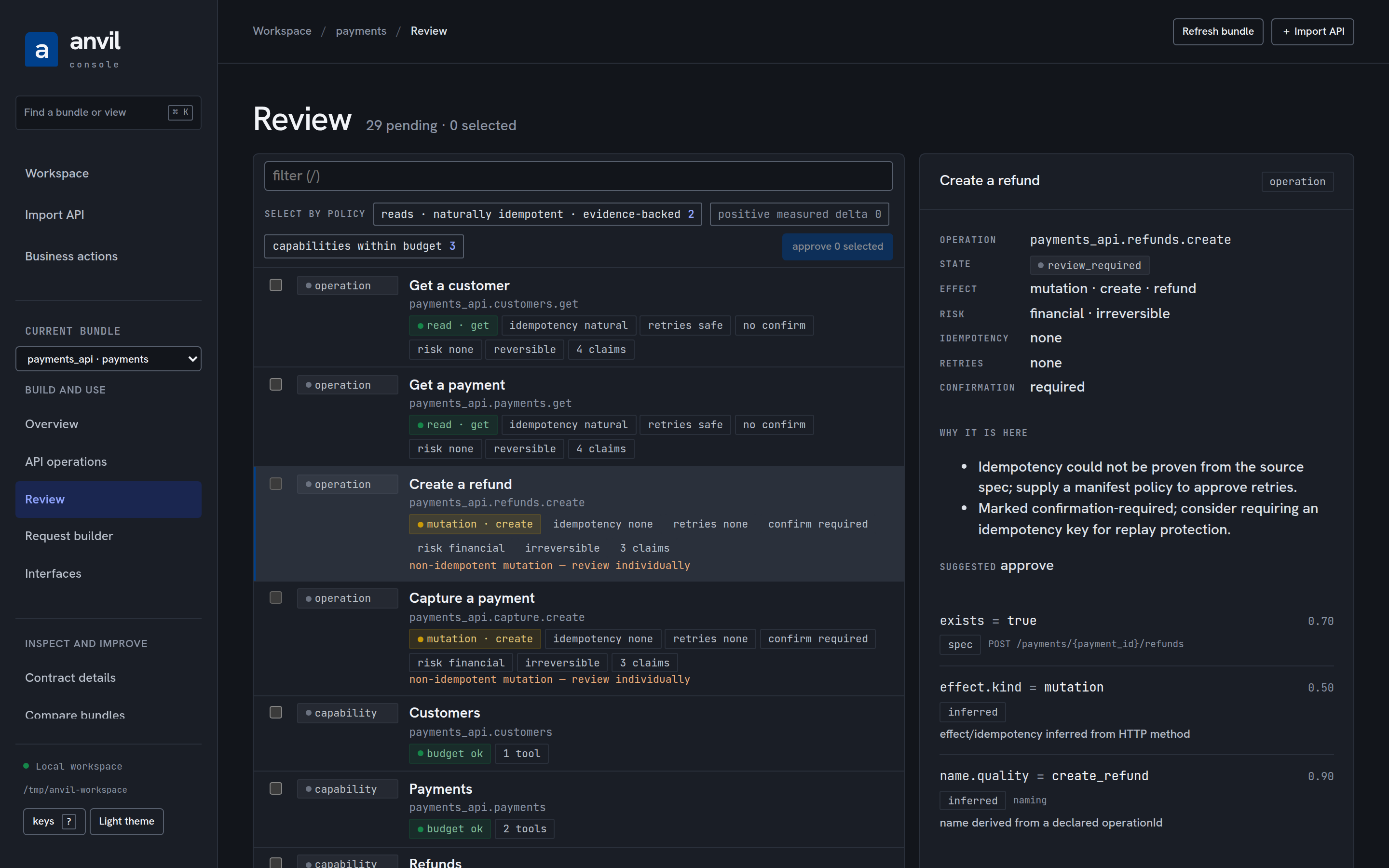Click Workspace breadcrumb link
Screen dimensions: 1389x868
click(282, 31)
